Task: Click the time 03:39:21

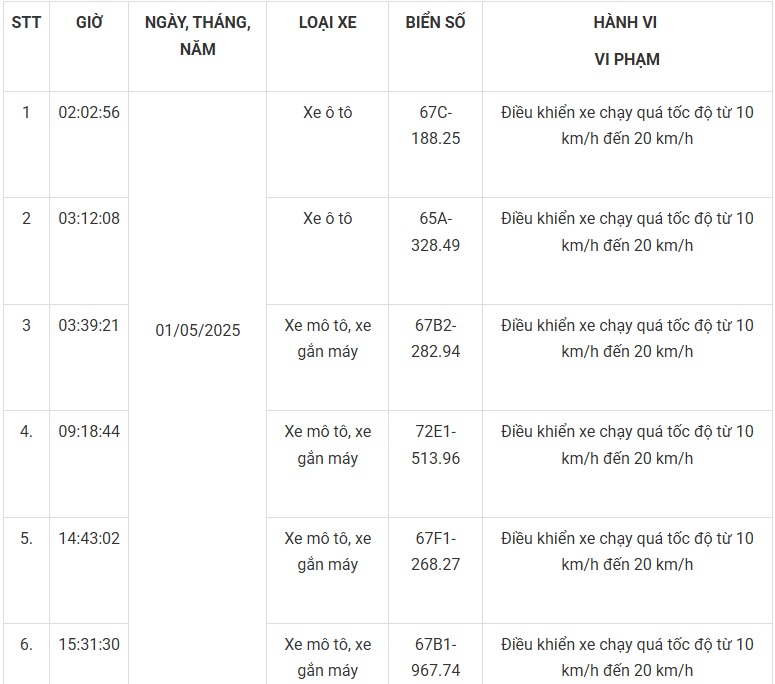Action: (x=89, y=326)
